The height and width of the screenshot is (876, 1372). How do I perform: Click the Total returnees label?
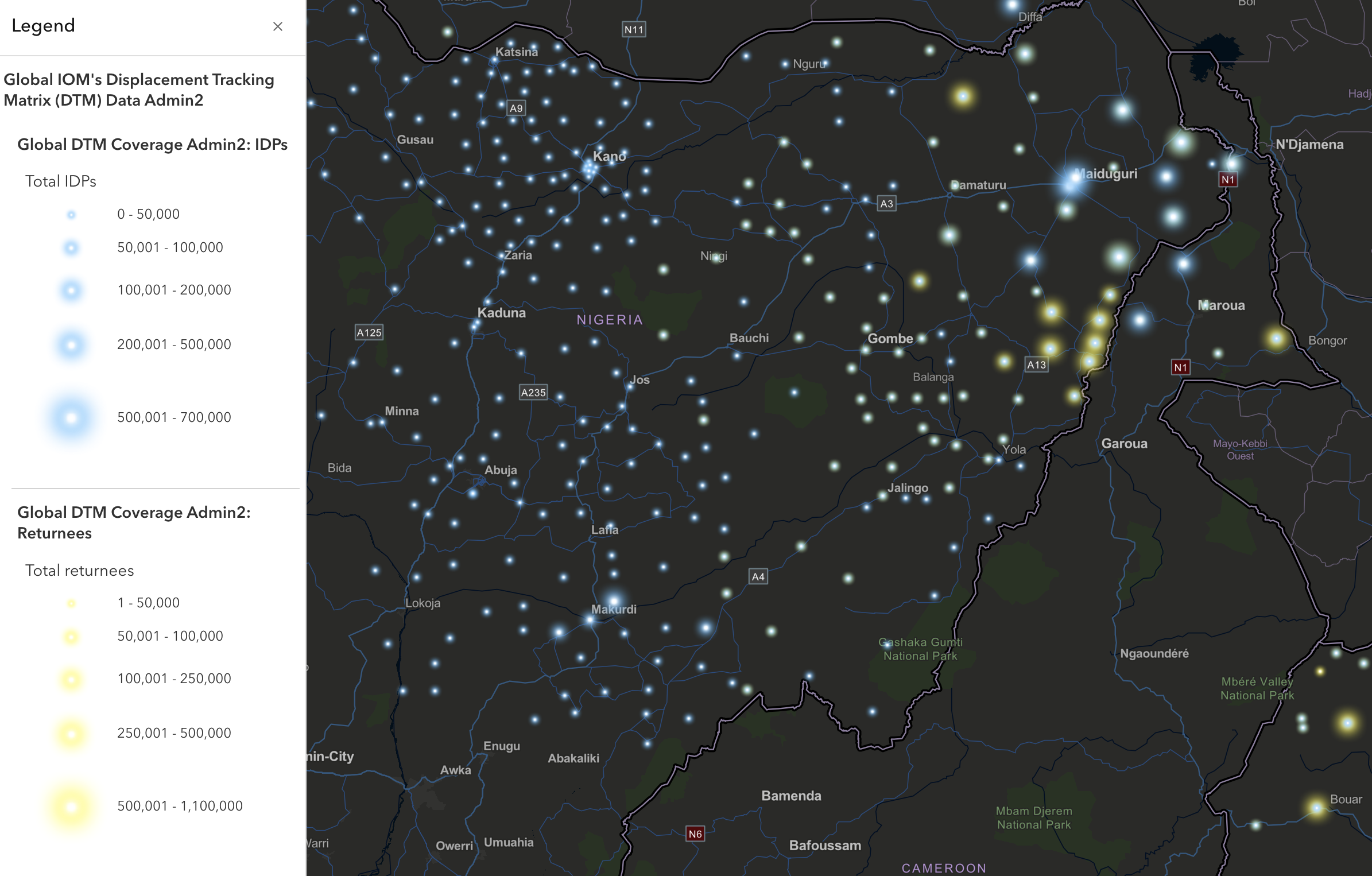[x=79, y=570]
